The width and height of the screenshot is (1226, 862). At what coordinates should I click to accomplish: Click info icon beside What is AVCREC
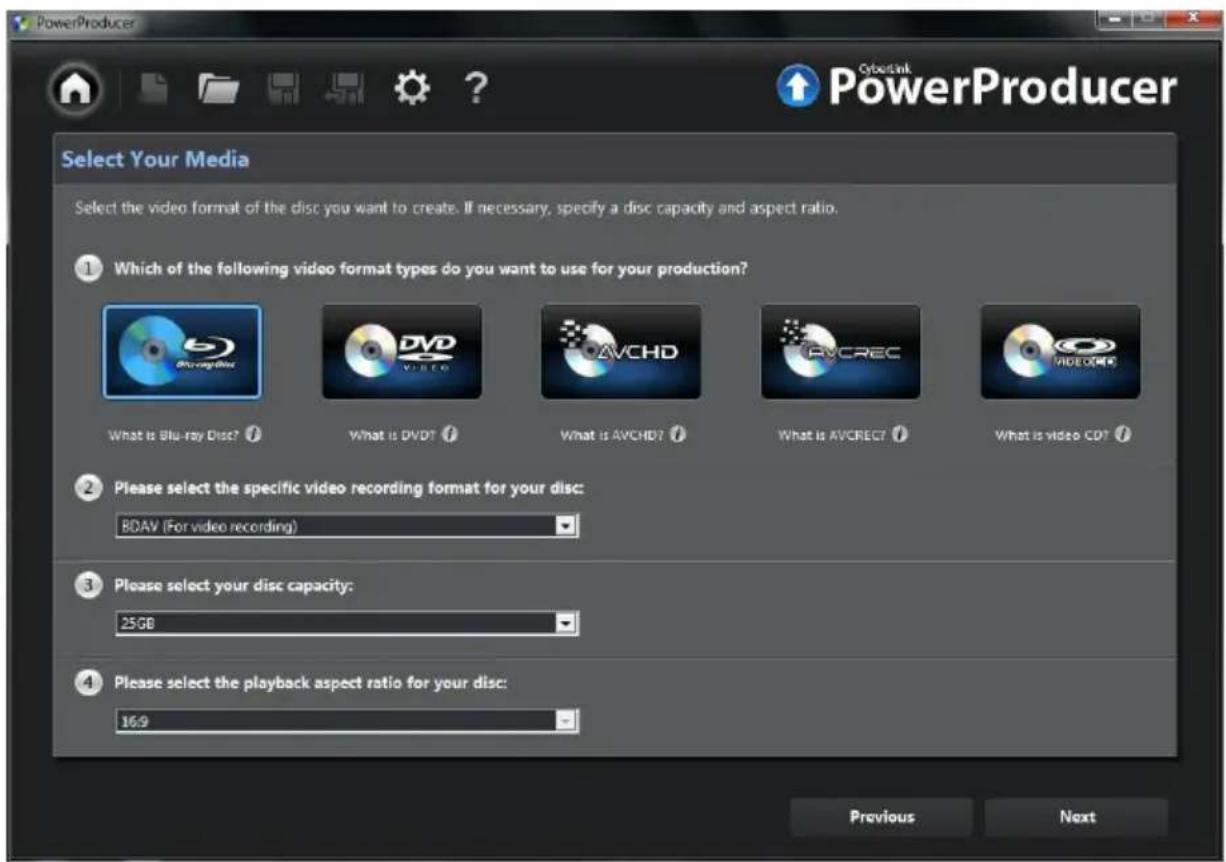900,435
